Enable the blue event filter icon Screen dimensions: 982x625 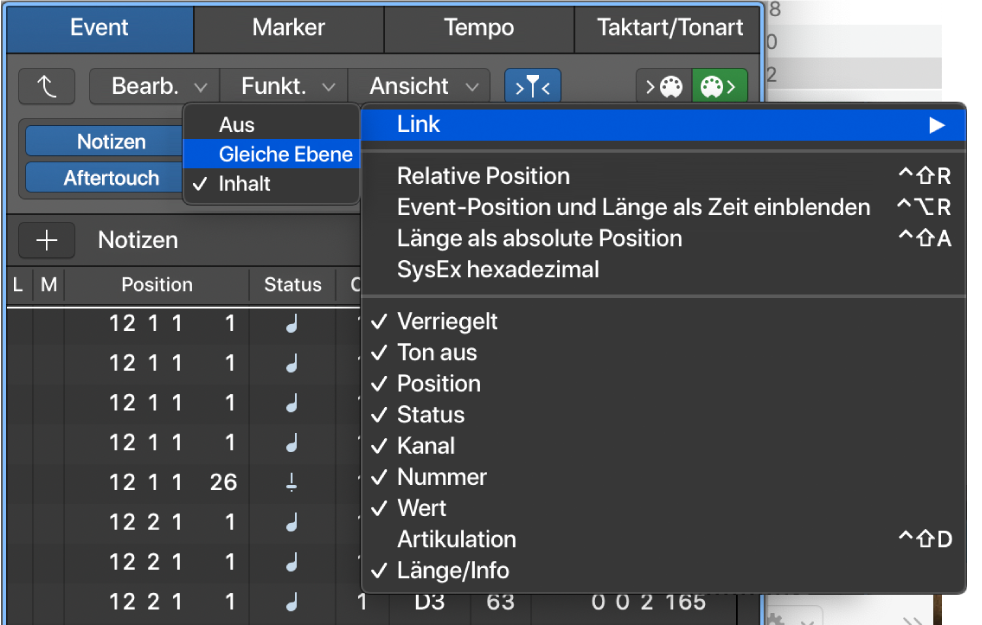(x=533, y=86)
